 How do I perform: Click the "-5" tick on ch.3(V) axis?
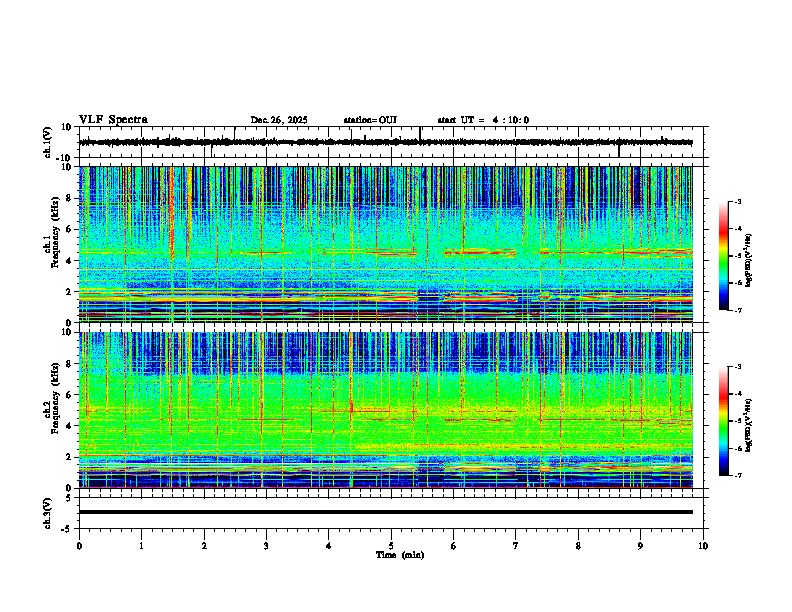coord(68,529)
